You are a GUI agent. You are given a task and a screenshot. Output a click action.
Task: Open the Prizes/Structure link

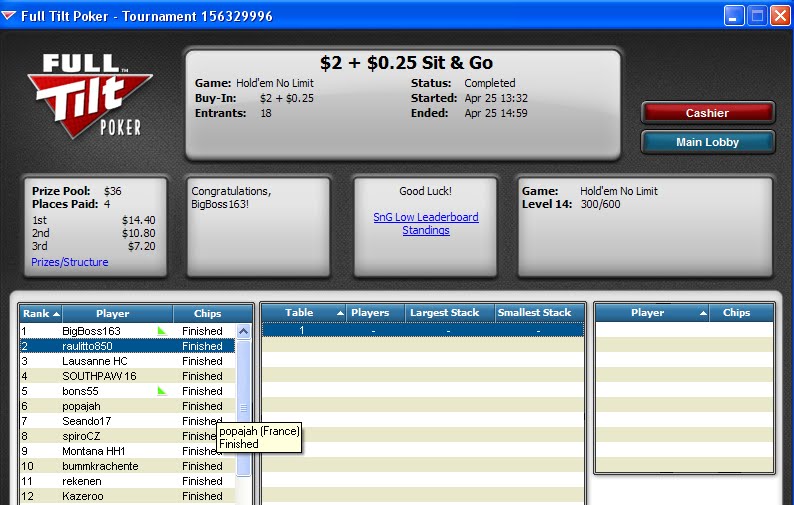tap(70, 262)
